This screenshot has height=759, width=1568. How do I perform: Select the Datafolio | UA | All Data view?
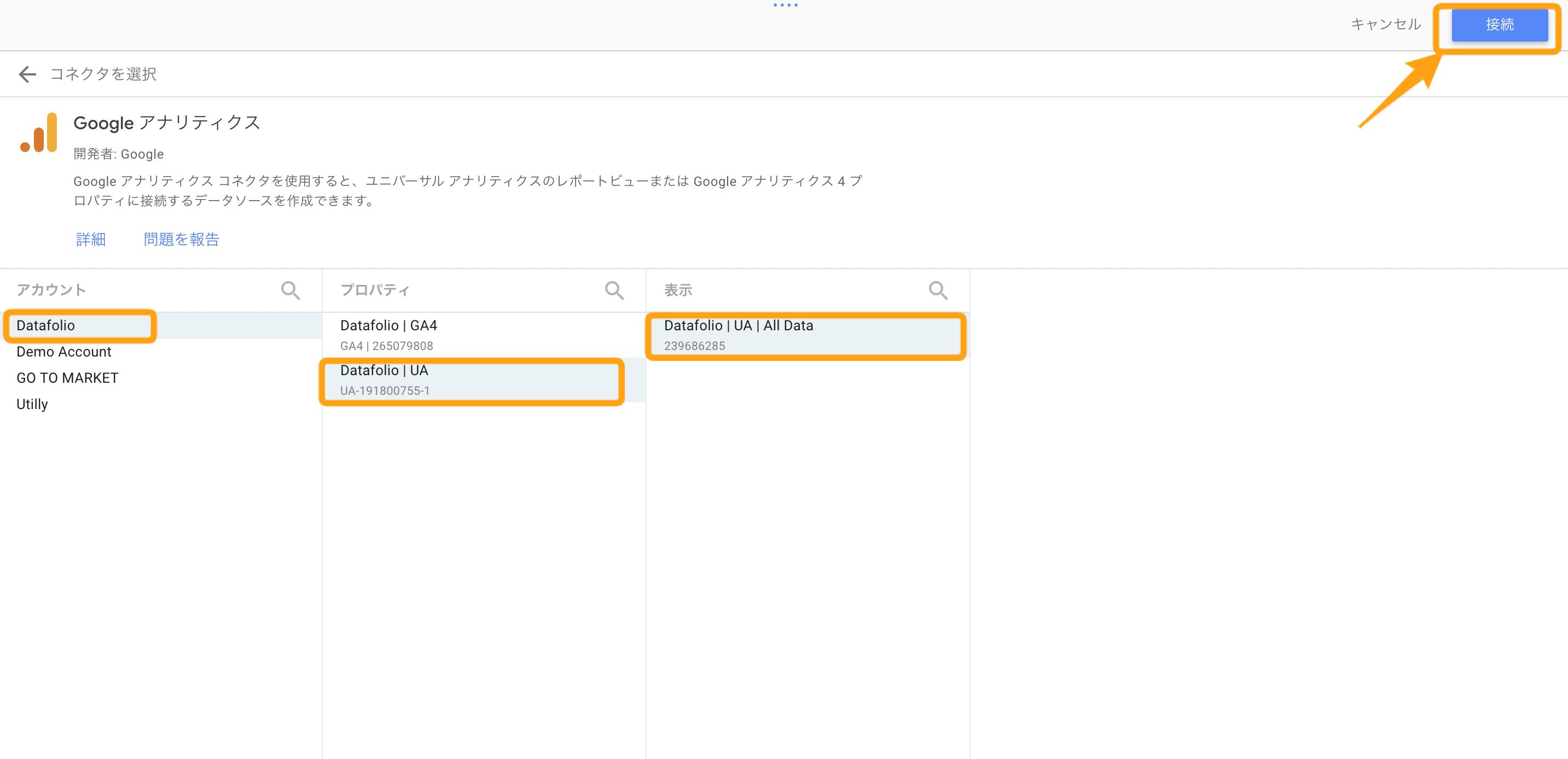808,335
